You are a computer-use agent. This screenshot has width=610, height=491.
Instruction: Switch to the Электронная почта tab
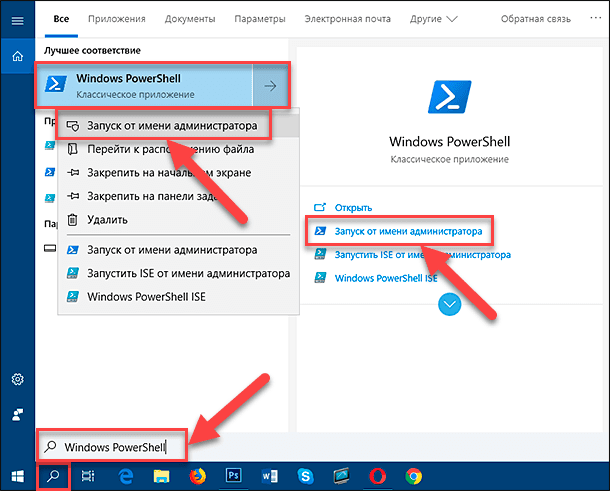tap(347, 19)
